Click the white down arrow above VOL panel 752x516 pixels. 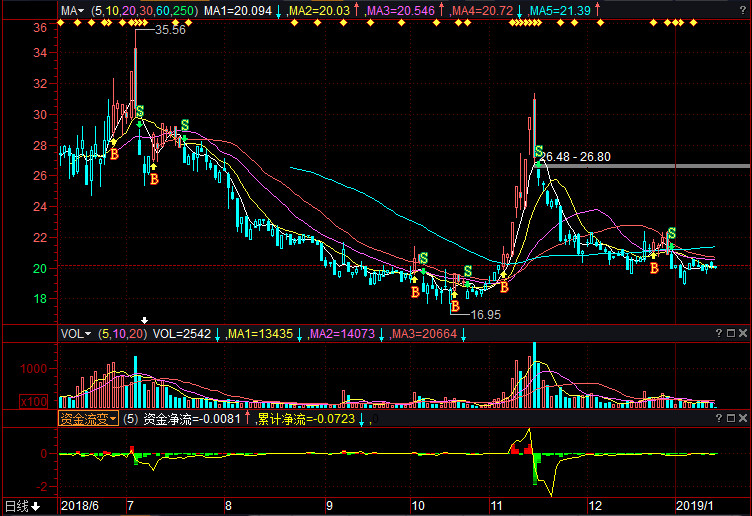click(x=144, y=321)
